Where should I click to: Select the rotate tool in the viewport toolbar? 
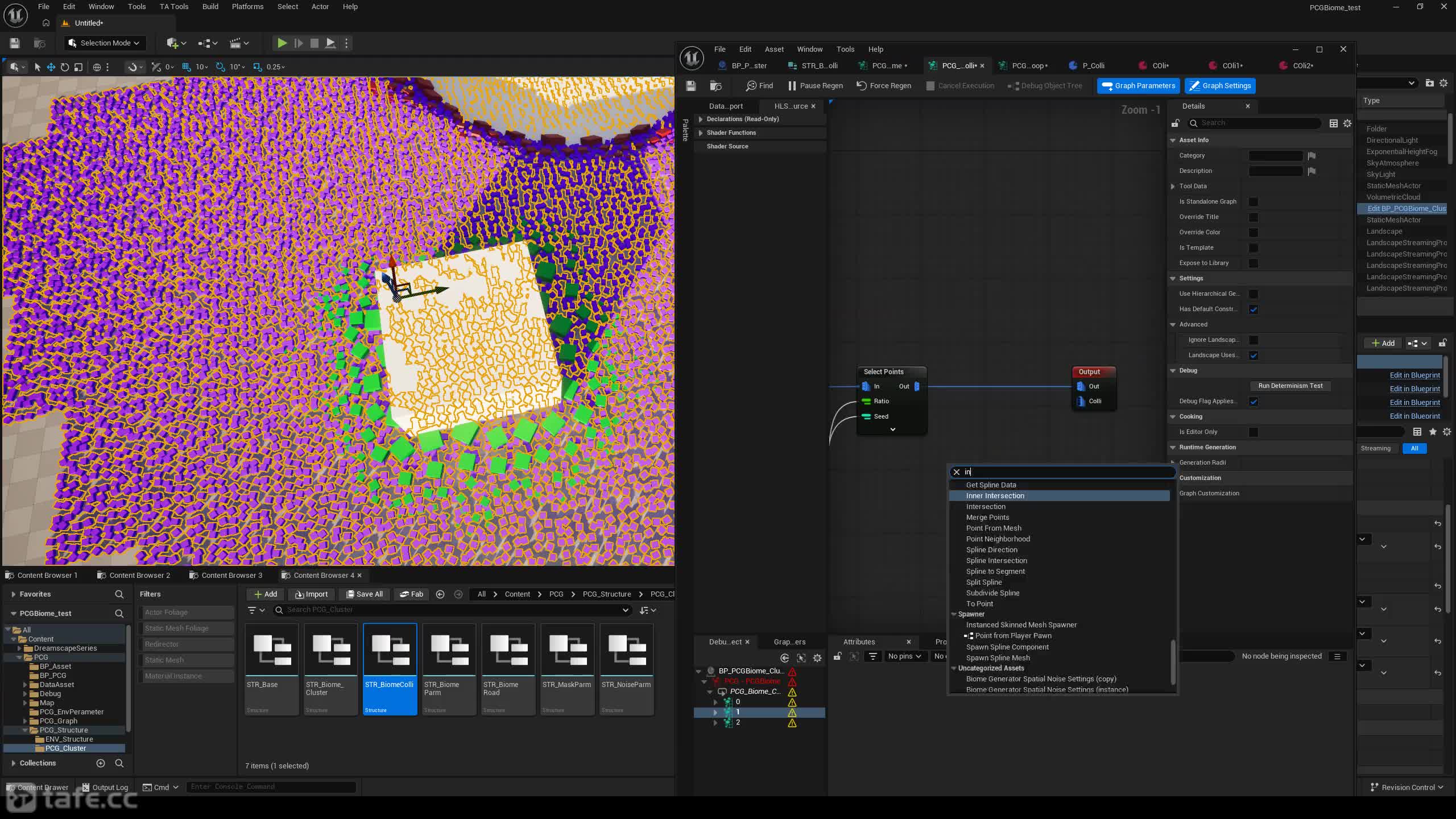65,67
